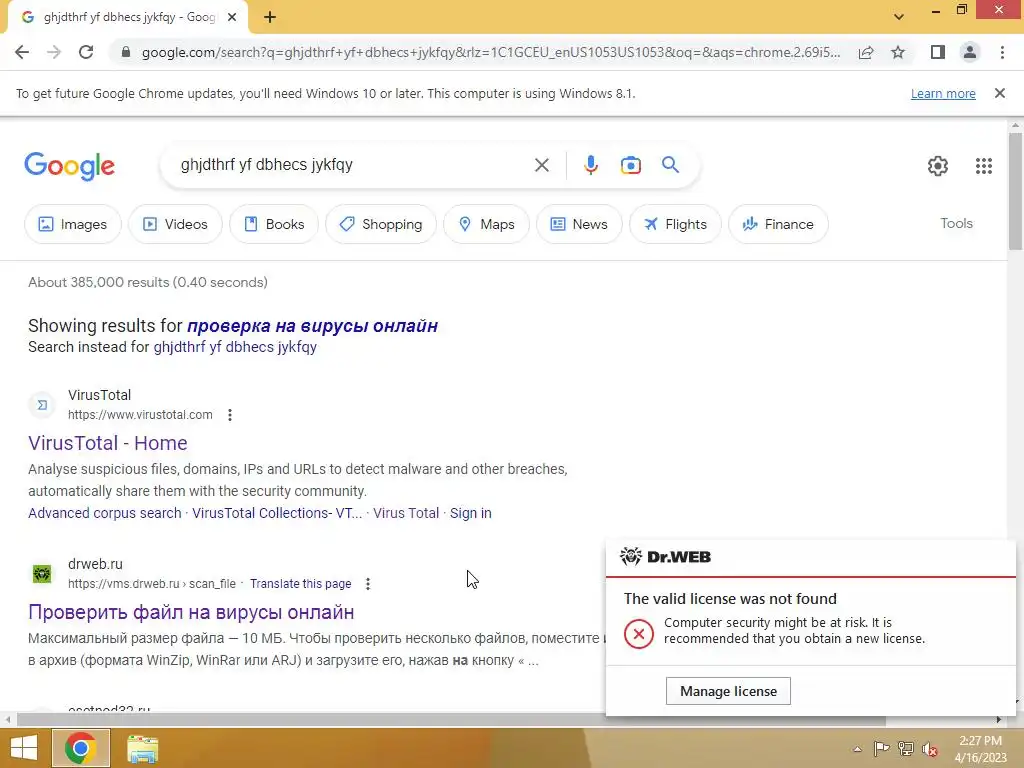Reload the current Google page
Screen dimensions: 1024x768
[86, 52]
